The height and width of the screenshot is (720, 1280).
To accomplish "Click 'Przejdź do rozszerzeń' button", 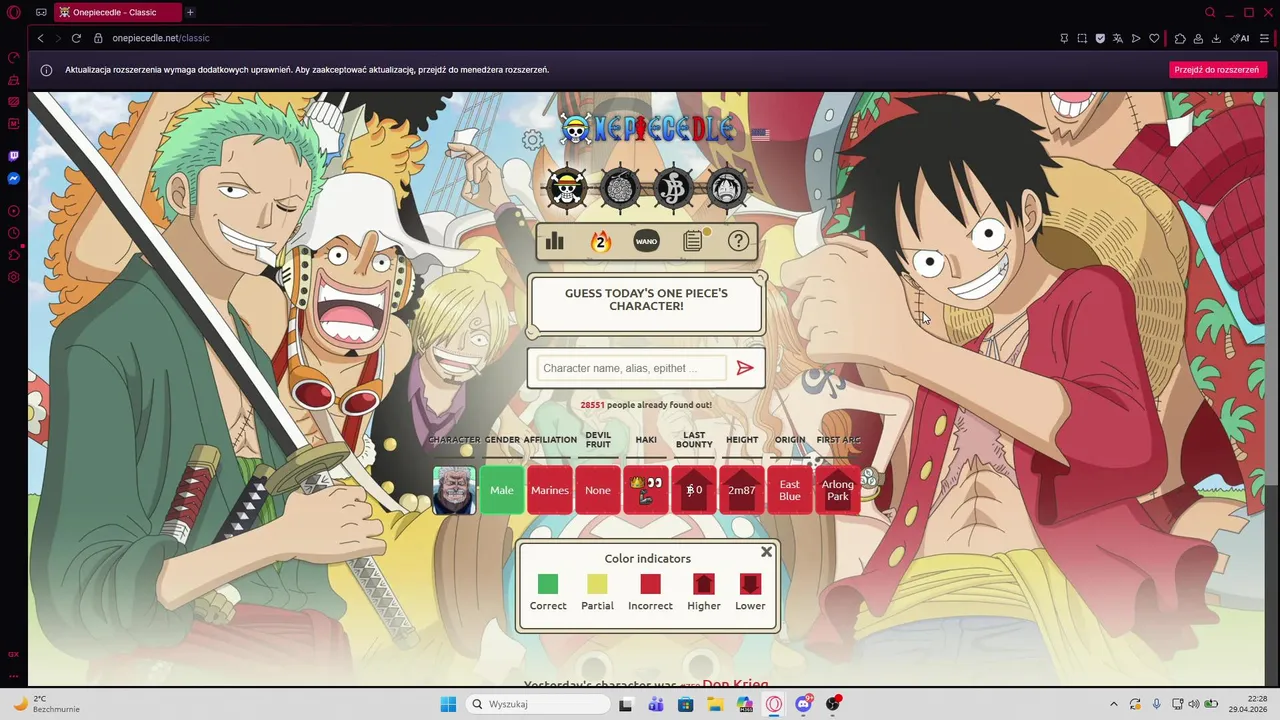I will pyautogui.click(x=1217, y=70).
